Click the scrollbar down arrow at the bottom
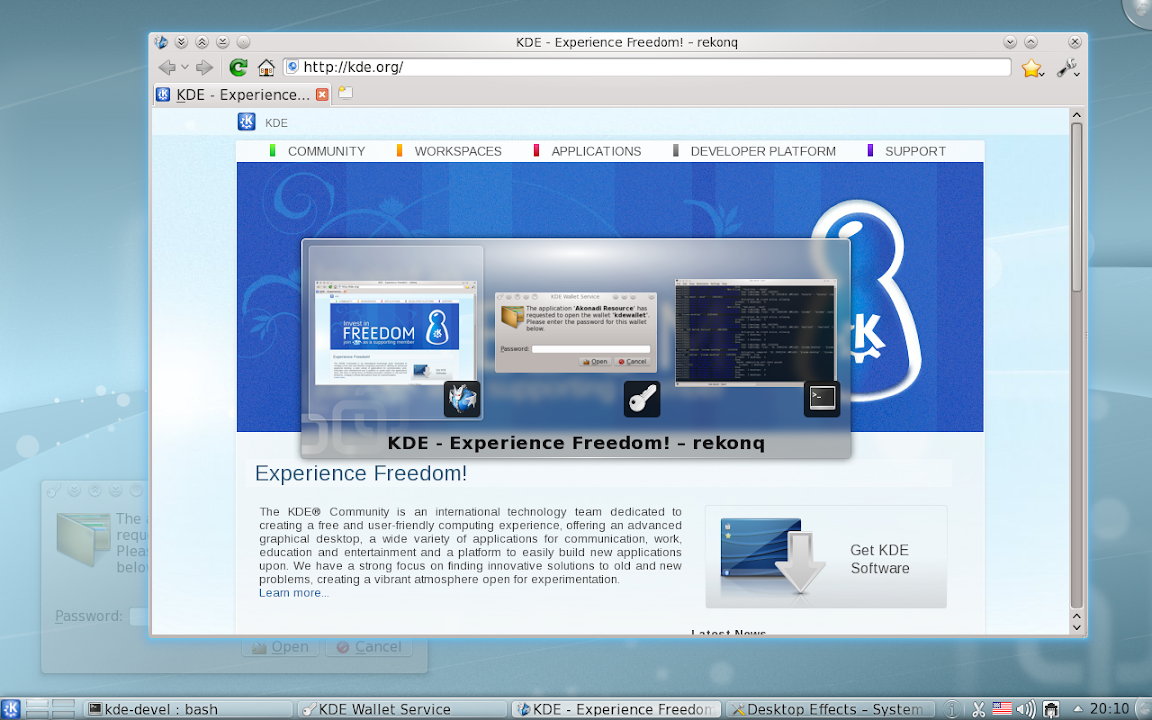The width and height of the screenshot is (1152, 720). pos(1076,627)
